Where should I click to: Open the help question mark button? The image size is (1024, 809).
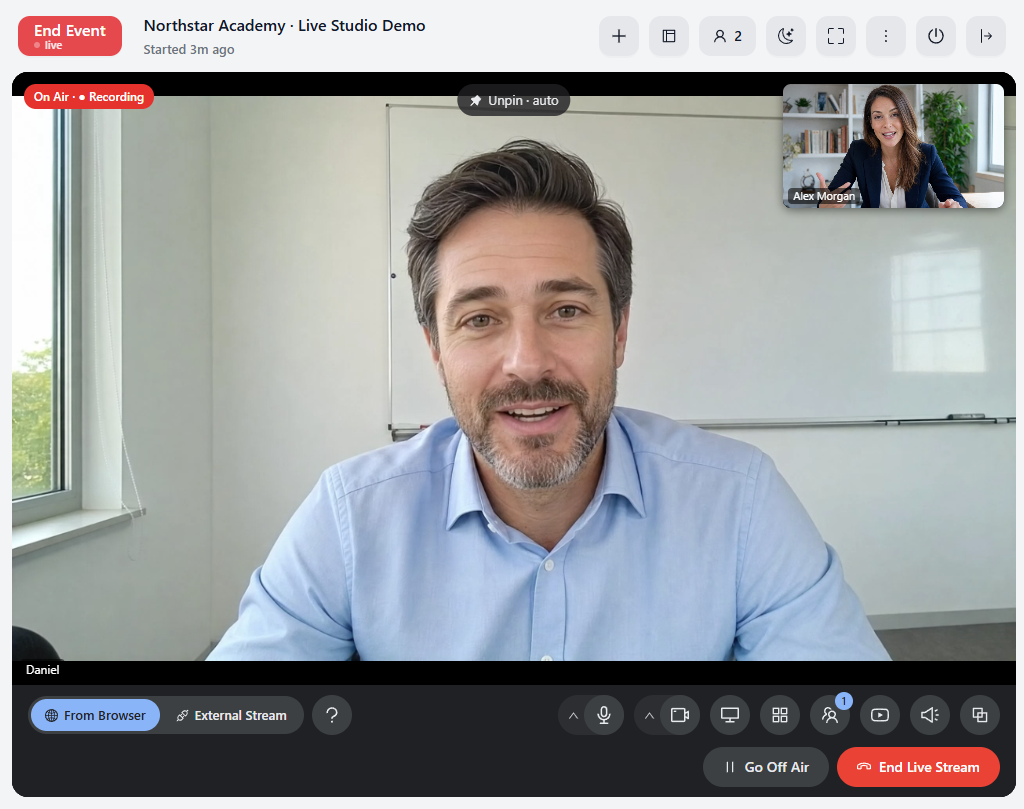point(332,715)
